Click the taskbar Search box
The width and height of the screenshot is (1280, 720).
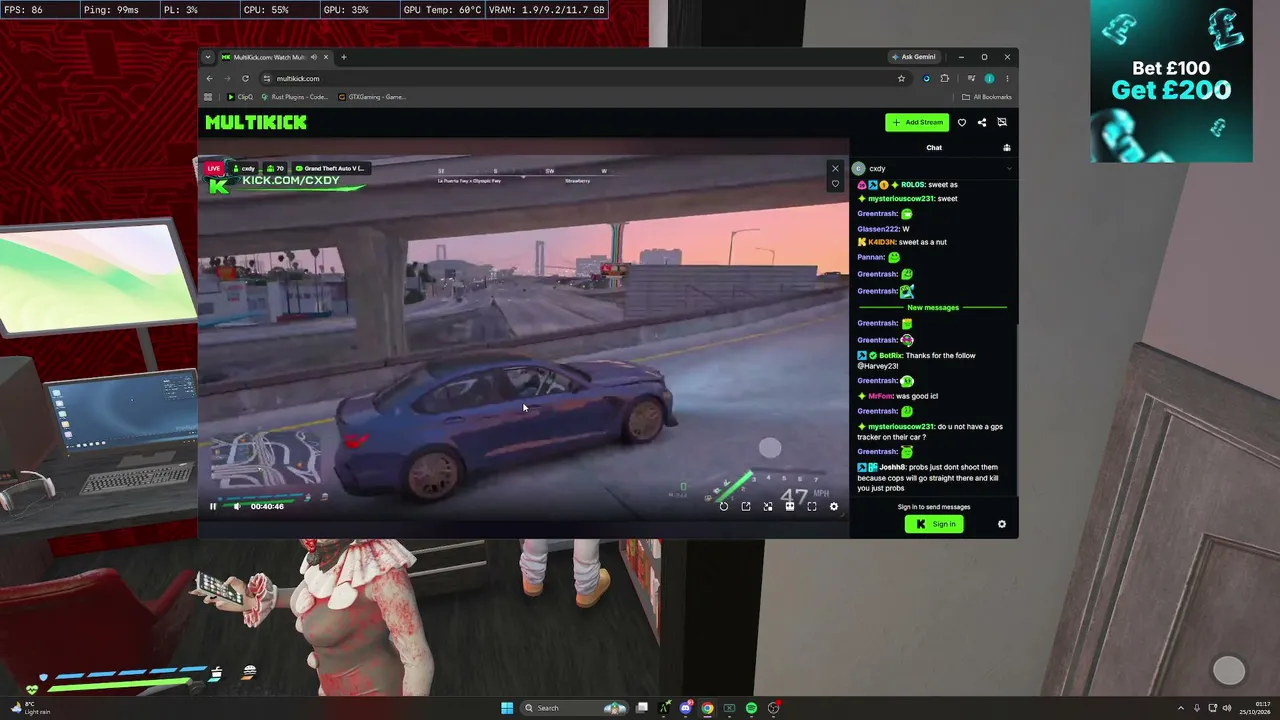(574, 708)
